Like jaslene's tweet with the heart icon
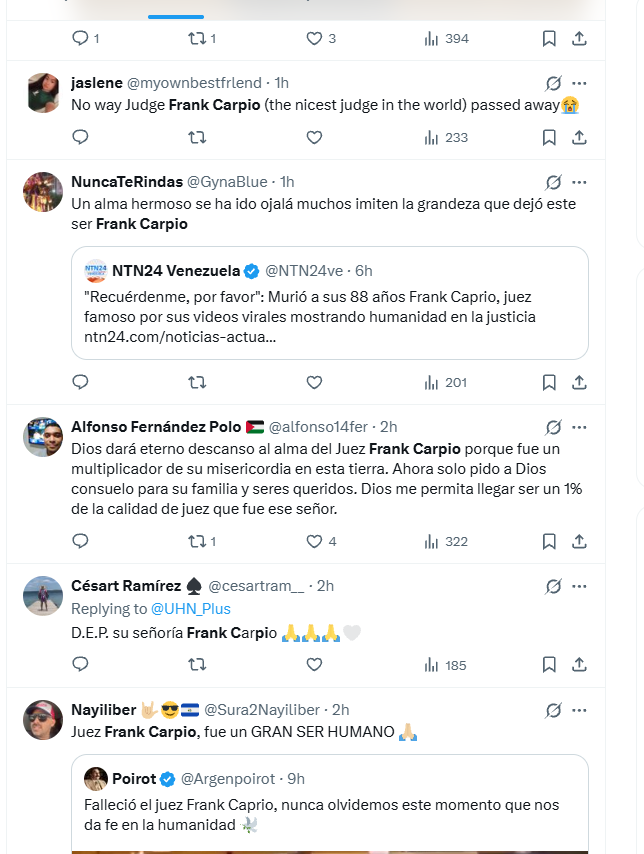This screenshot has height=854, width=644. (314, 138)
